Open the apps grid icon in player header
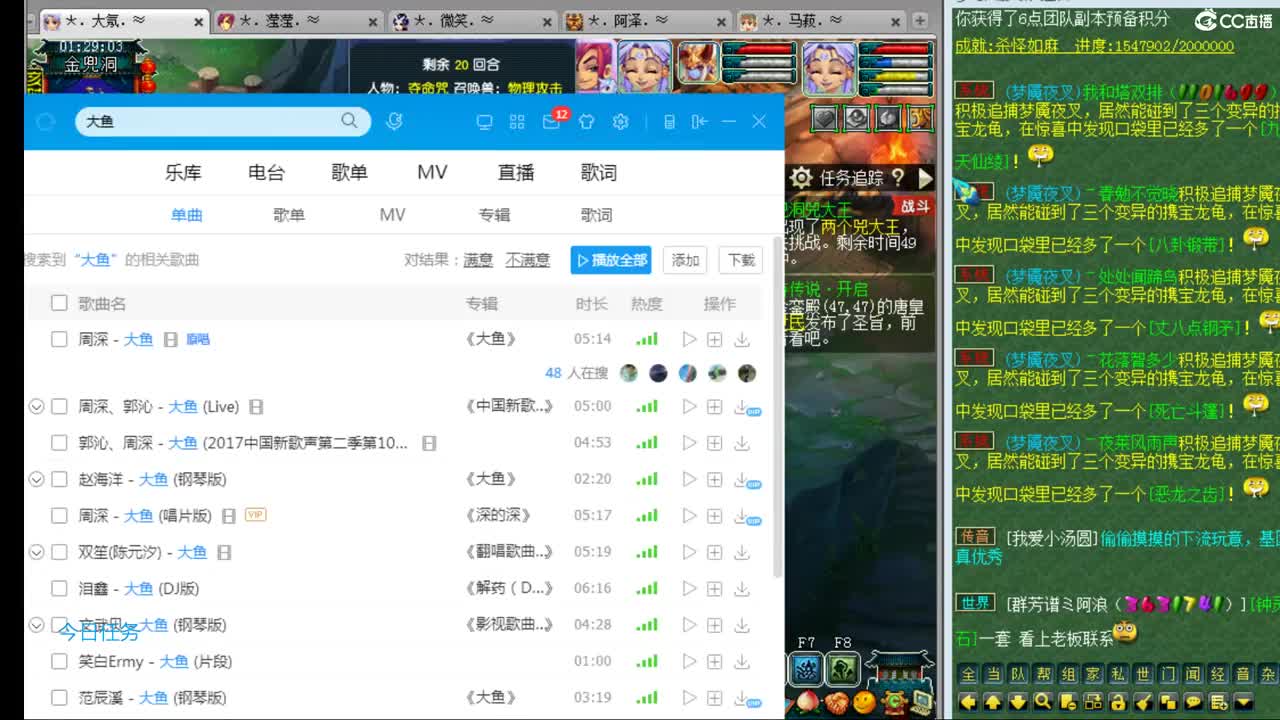The image size is (1280, 720). [x=517, y=122]
